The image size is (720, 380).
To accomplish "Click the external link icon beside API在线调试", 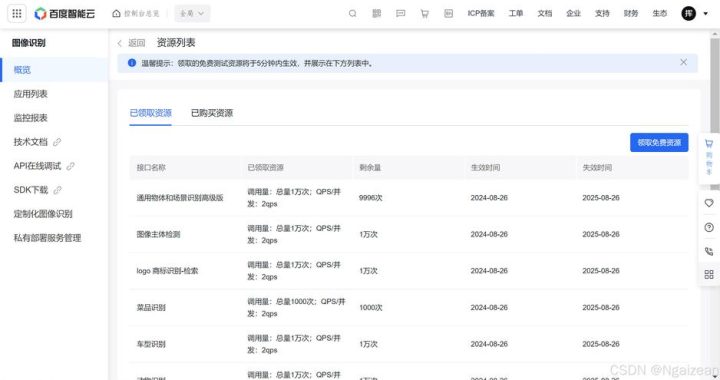I will tap(70, 166).
